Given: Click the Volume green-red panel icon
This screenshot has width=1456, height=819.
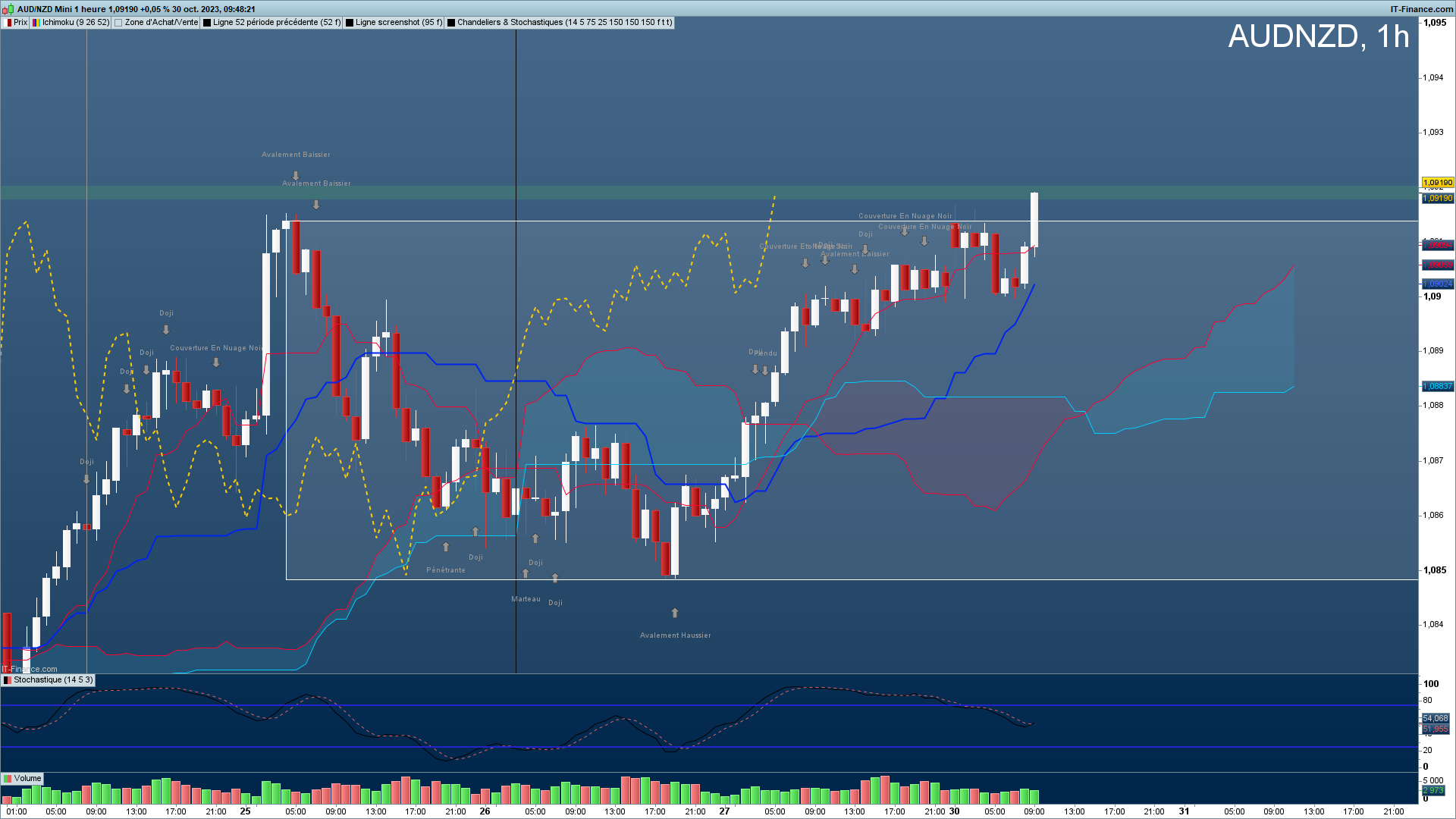Looking at the screenshot, I should [8, 779].
